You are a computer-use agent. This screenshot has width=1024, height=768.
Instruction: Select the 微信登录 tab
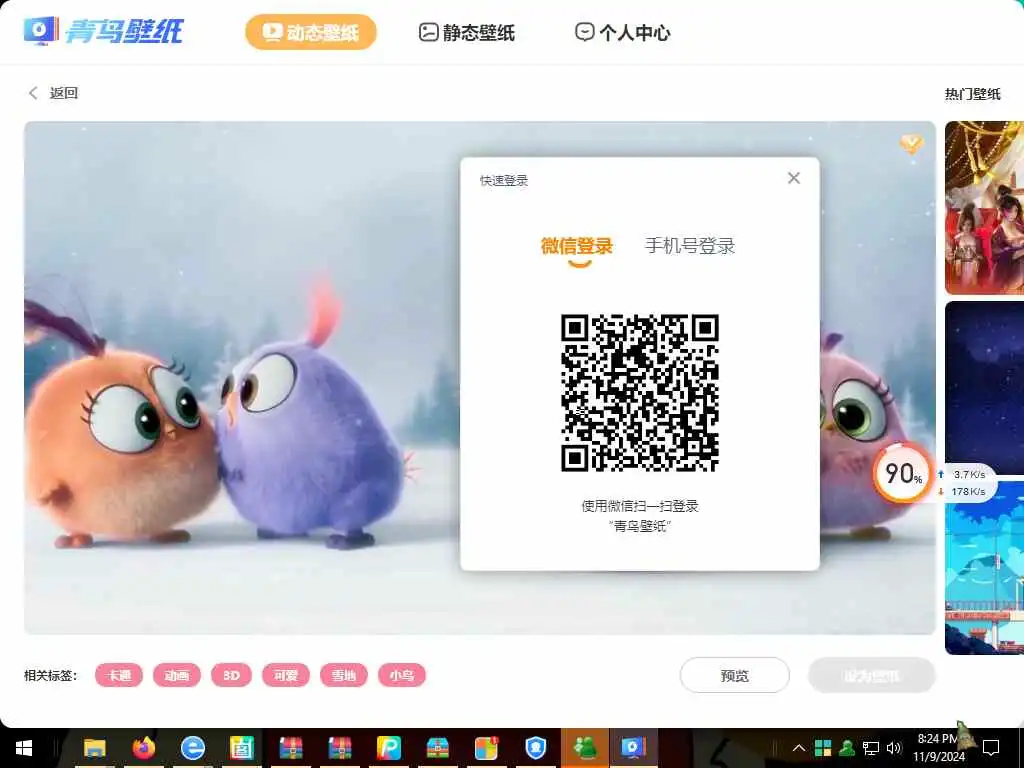tap(577, 246)
